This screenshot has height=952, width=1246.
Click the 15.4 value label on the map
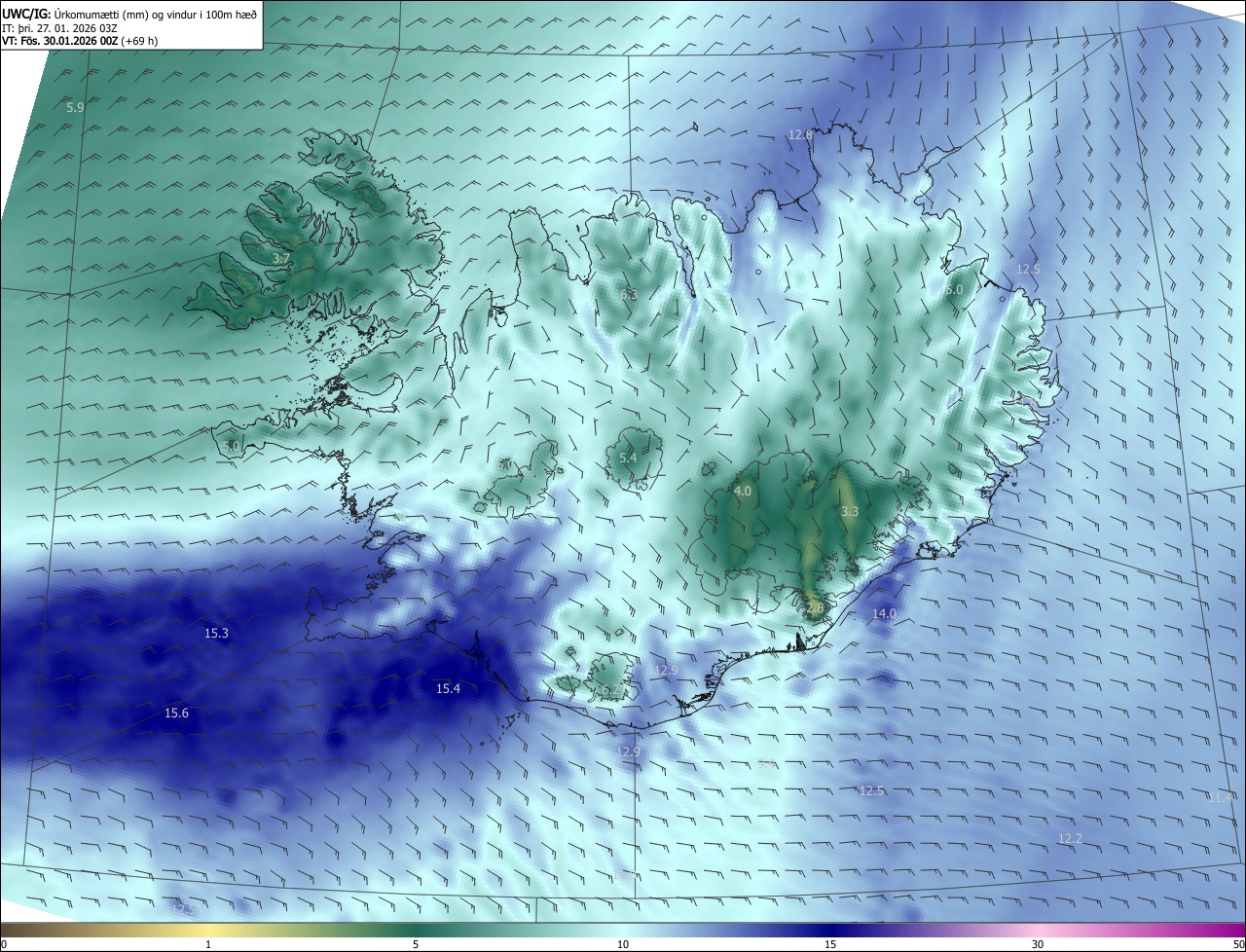tap(448, 689)
